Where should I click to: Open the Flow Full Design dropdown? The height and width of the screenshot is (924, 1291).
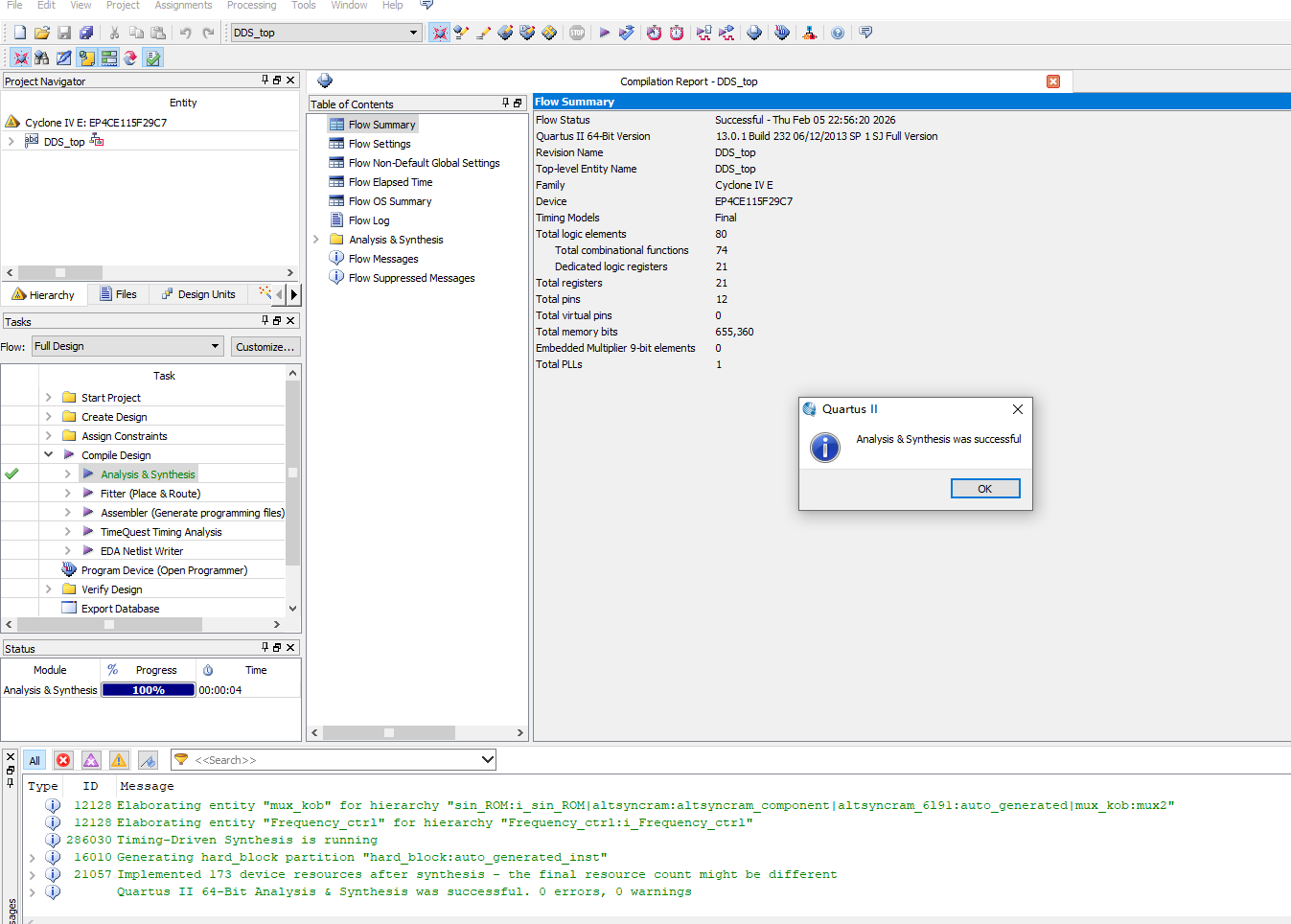tap(215, 346)
